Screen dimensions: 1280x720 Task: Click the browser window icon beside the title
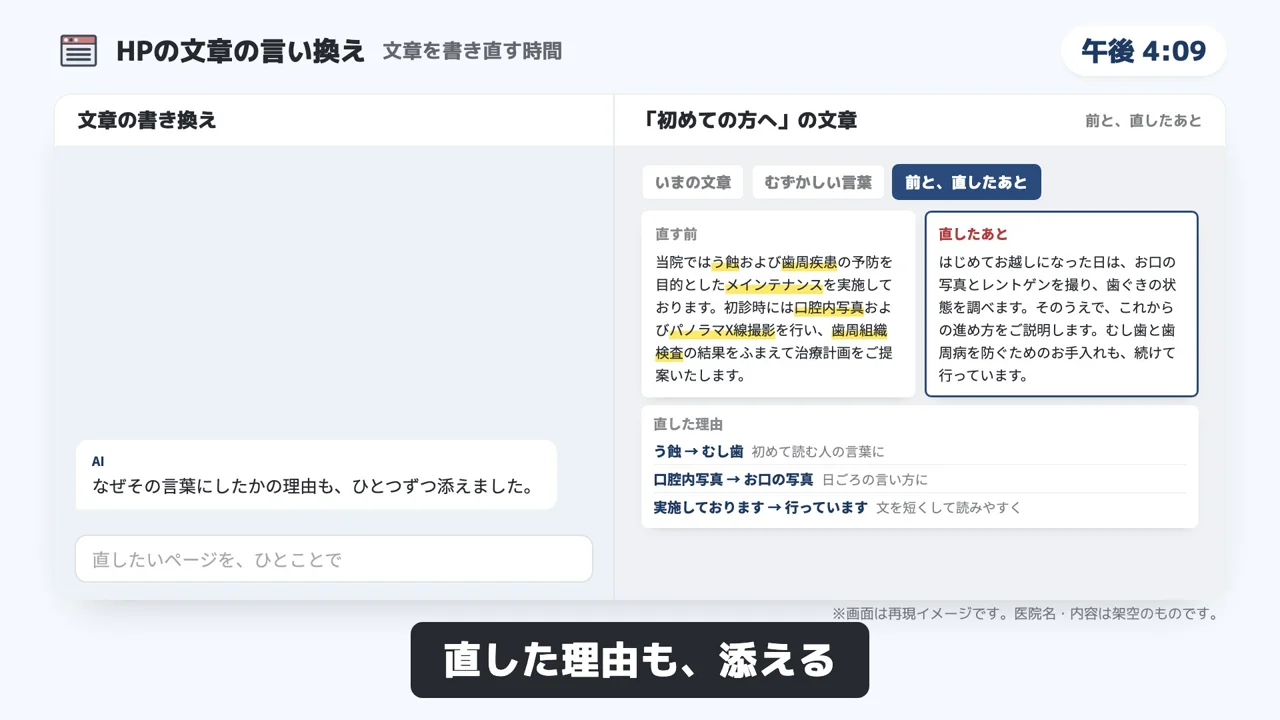point(79,51)
